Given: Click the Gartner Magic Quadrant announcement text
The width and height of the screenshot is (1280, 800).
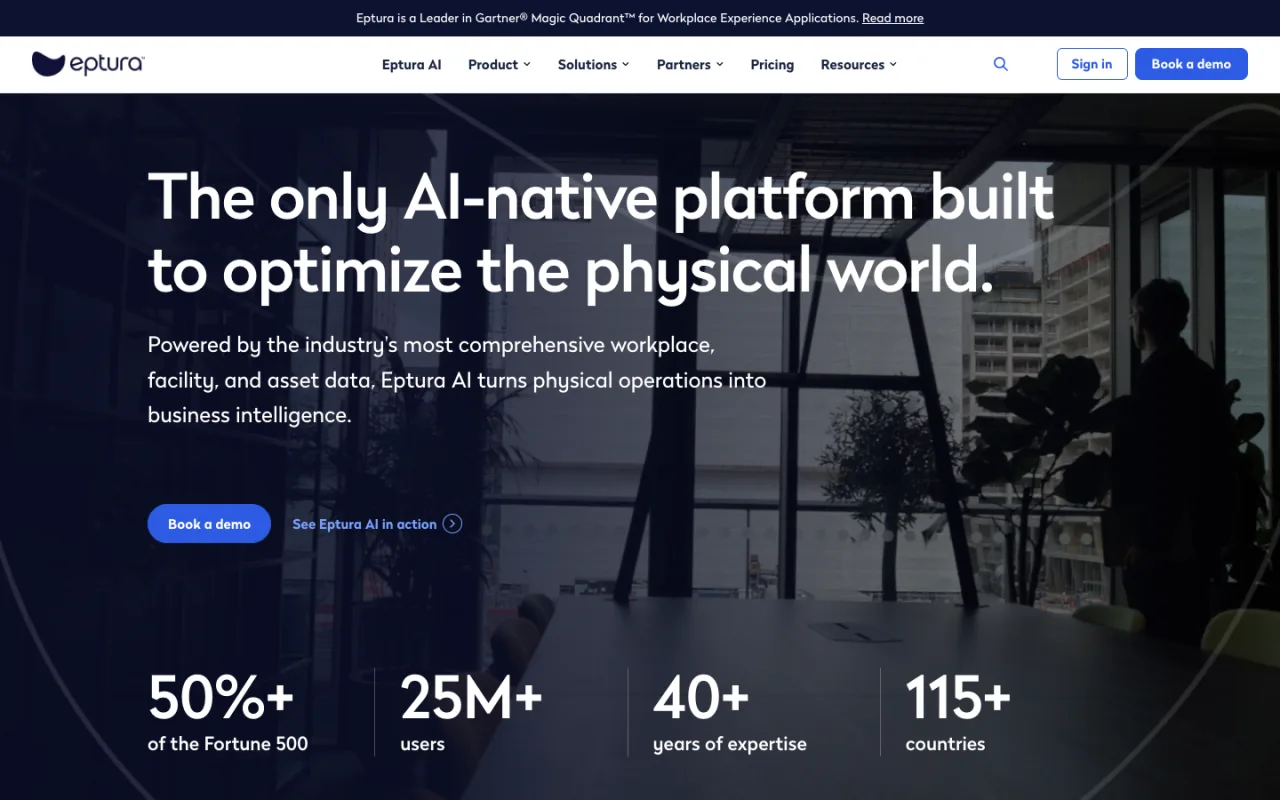Looking at the screenshot, I should tap(607, 18).
